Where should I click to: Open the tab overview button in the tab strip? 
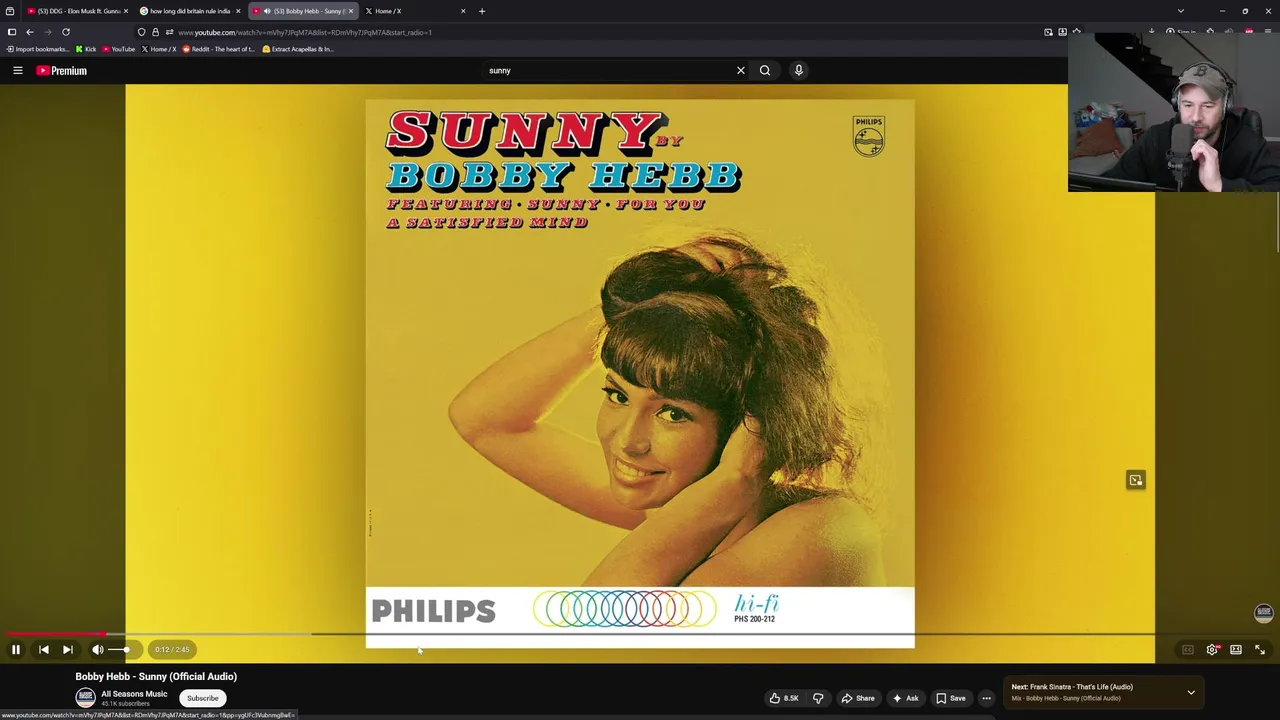coord(10,11)
